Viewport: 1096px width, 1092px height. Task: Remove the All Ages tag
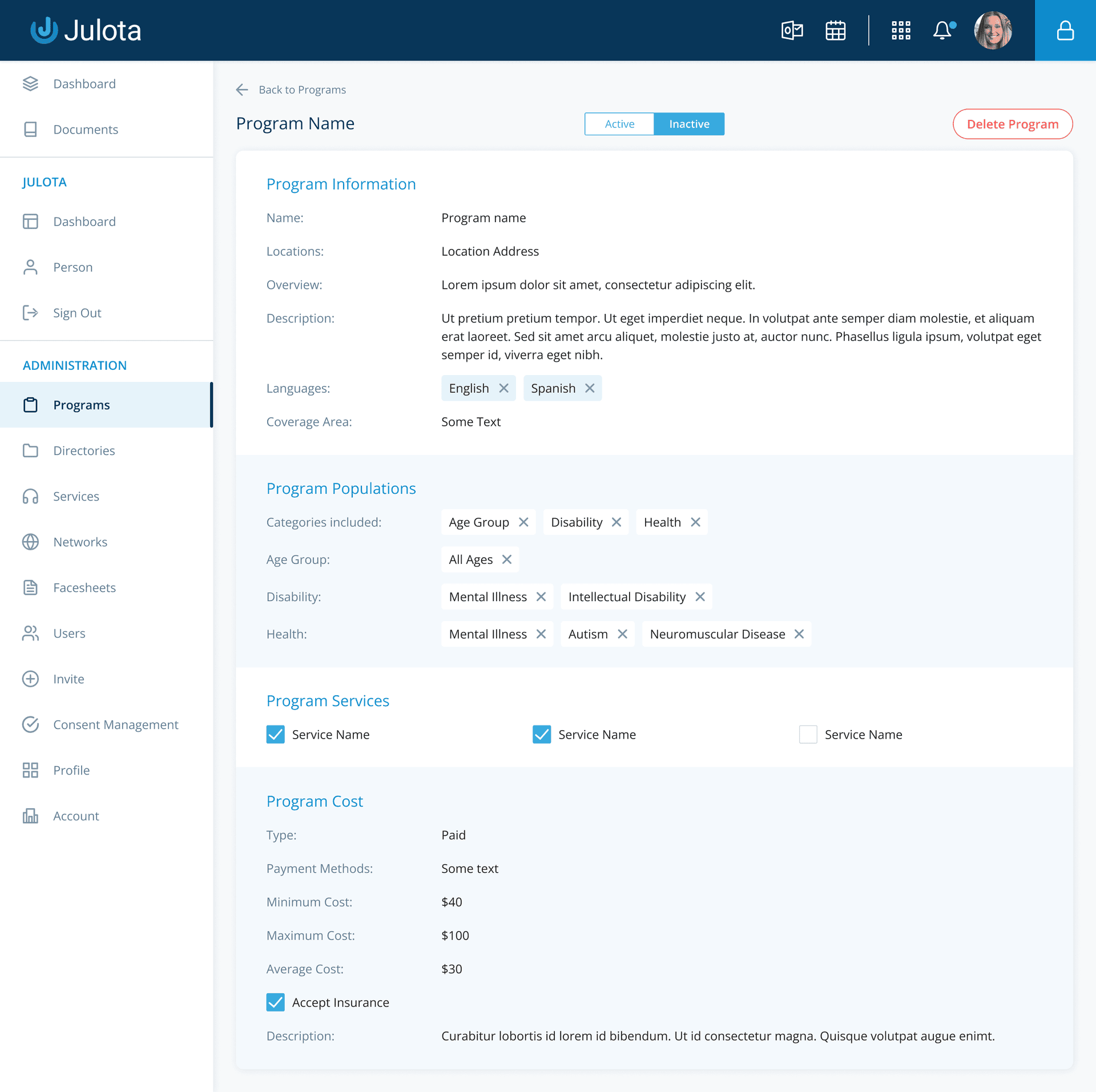click(x=507, y=559)
